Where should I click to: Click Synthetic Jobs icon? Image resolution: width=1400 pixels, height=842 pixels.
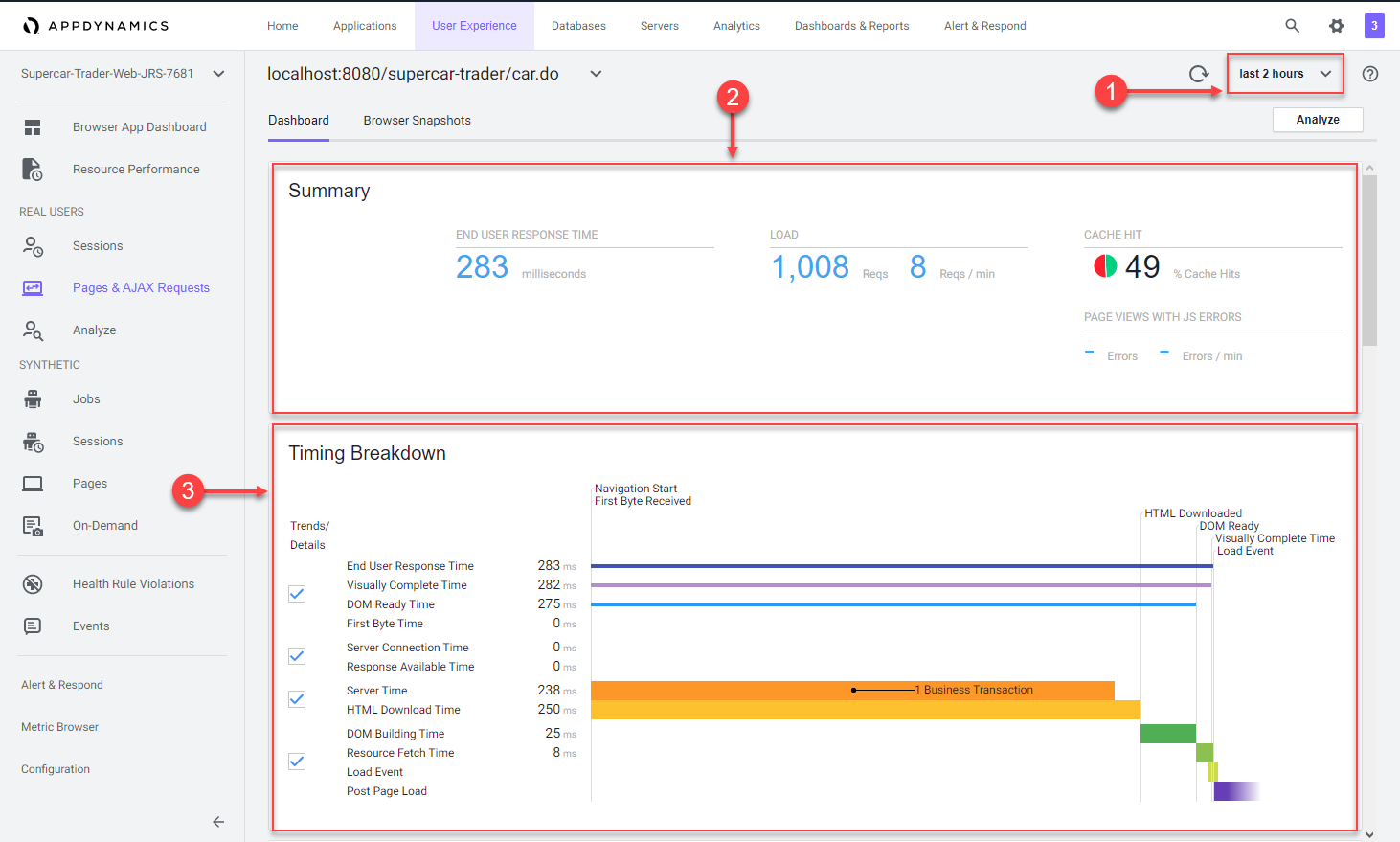(x=33, y=399)
